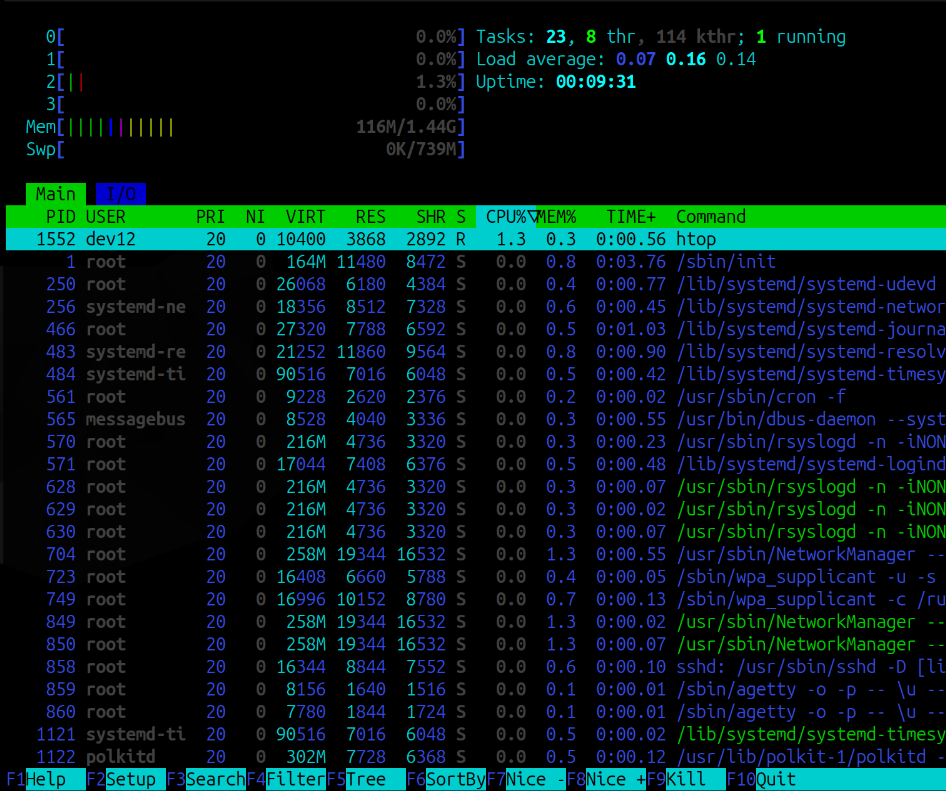Select the /sbin/init process row
The width and height of the screenshot is (946, 791).
click(x=476, y=262)
